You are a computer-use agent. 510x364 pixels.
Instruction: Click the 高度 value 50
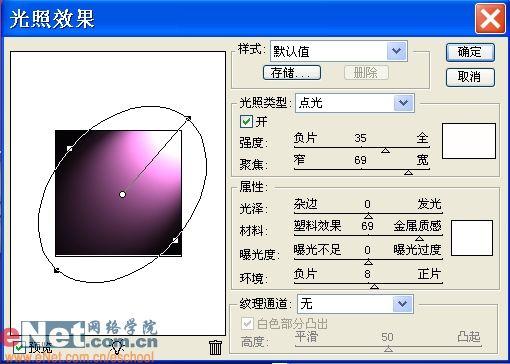[387, 337]
